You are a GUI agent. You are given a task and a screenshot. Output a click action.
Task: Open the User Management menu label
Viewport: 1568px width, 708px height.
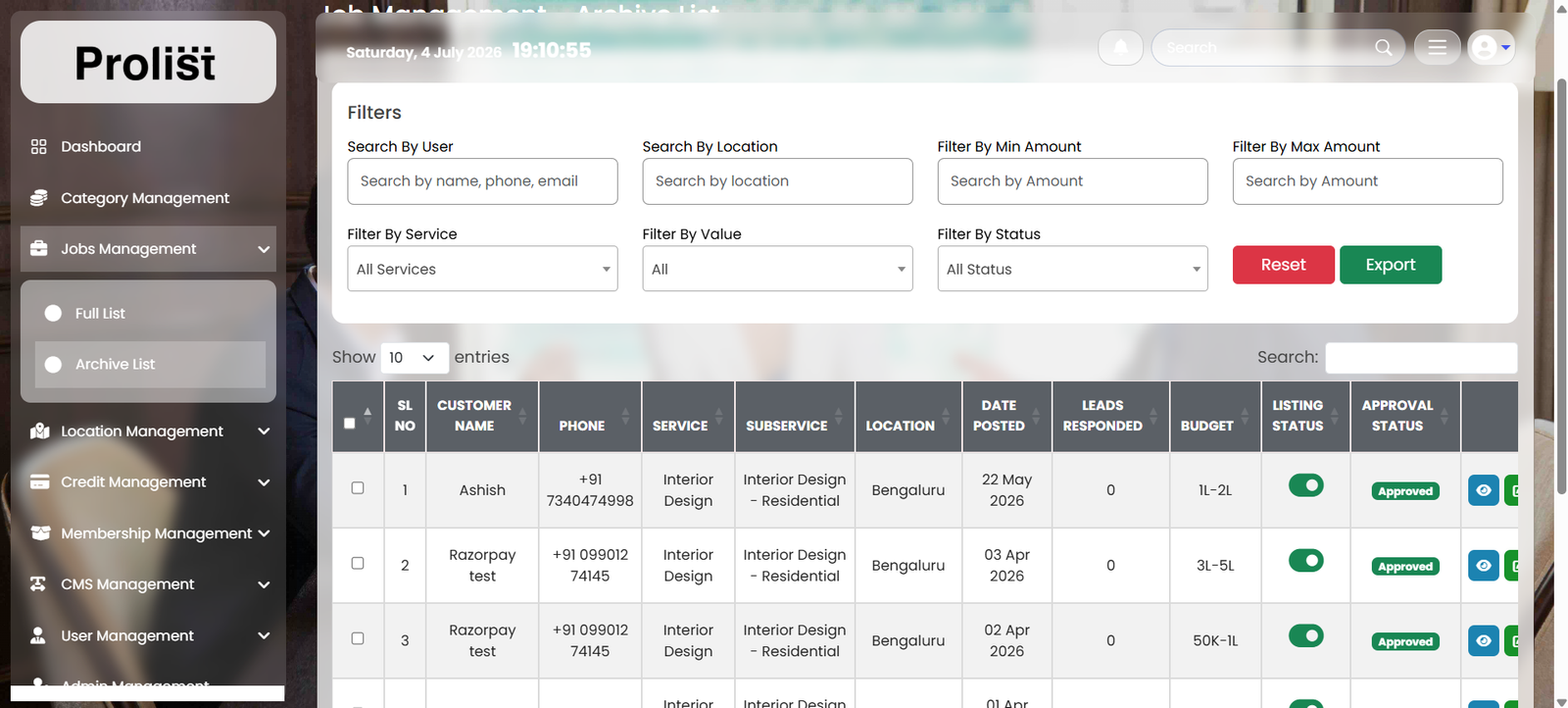click(127, 634)
